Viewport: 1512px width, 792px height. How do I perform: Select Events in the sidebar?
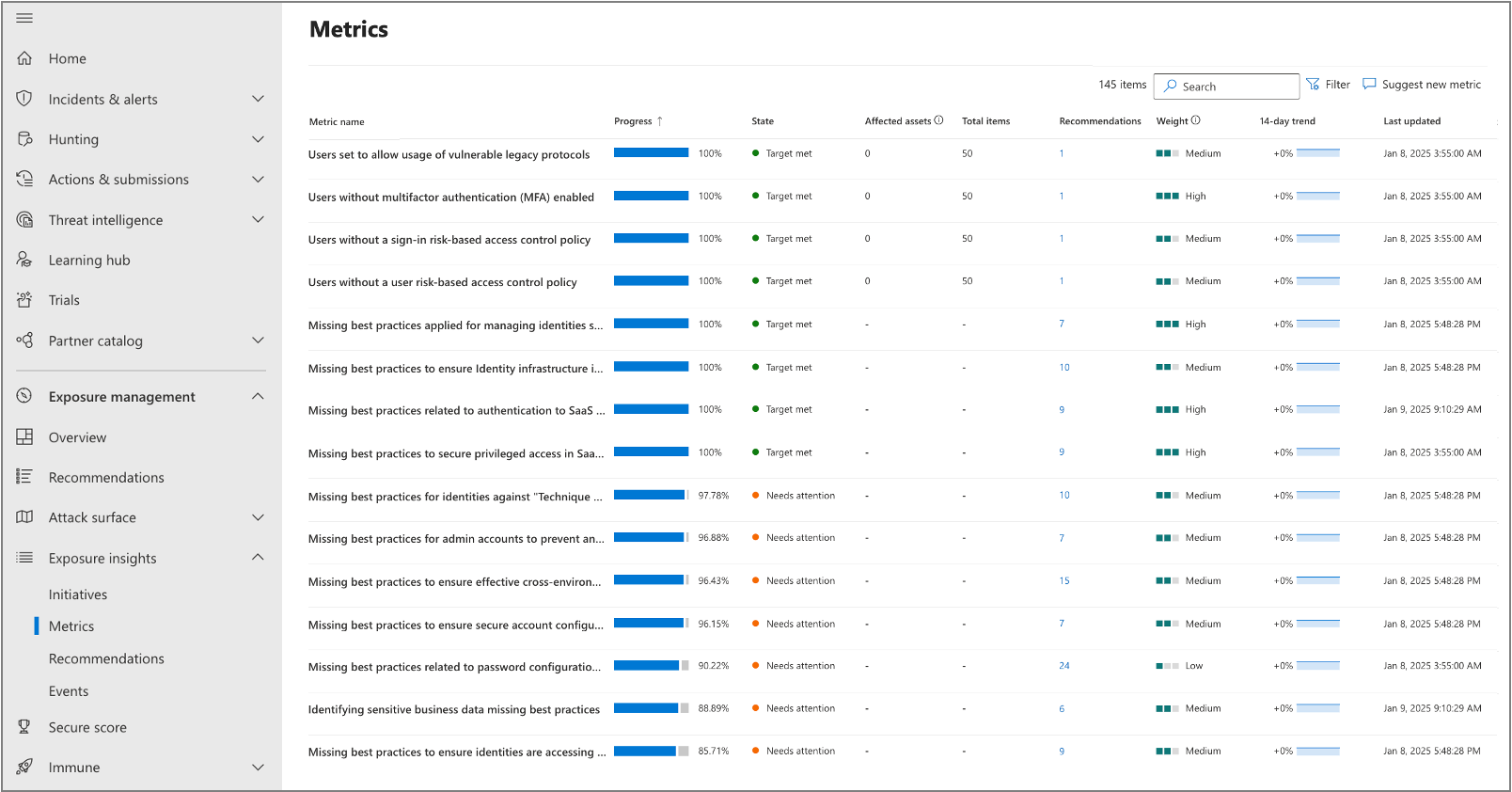click(x=69, y=691)
